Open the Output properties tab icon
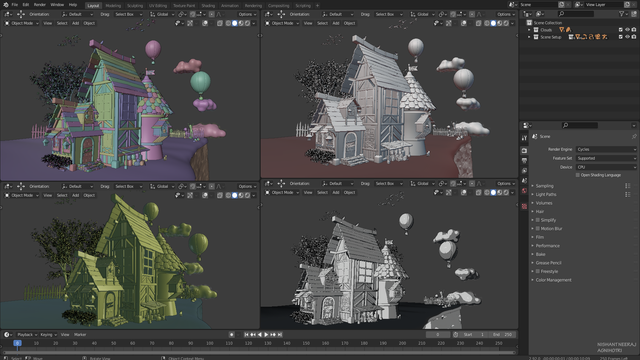This screenshot has height=360, width=640. [x=524, y=161]
